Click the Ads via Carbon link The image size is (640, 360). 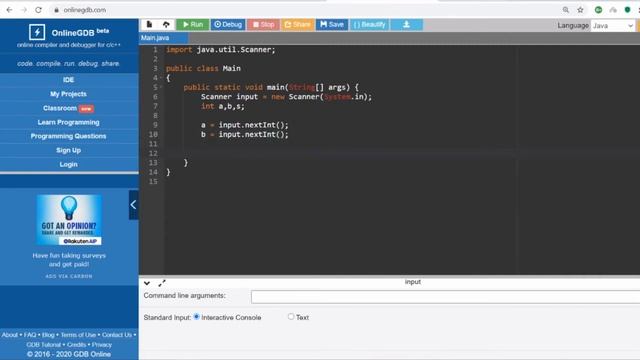pos(69,276)
